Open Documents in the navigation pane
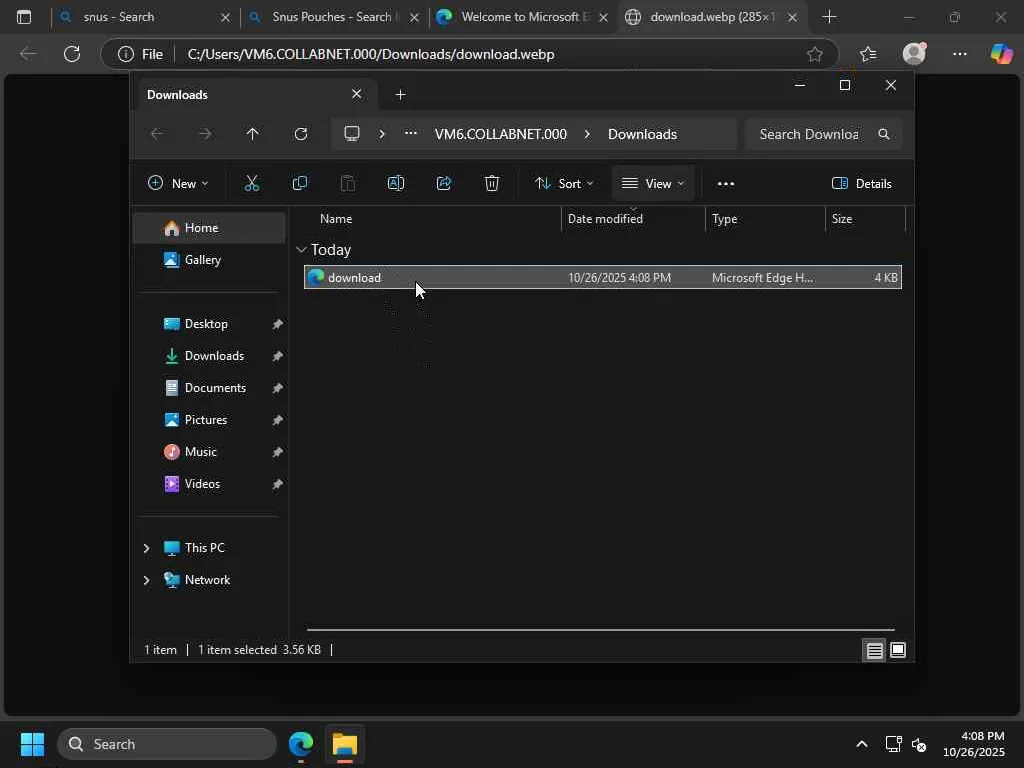Viewport: 1024px width, 768px height. (214, 388)
